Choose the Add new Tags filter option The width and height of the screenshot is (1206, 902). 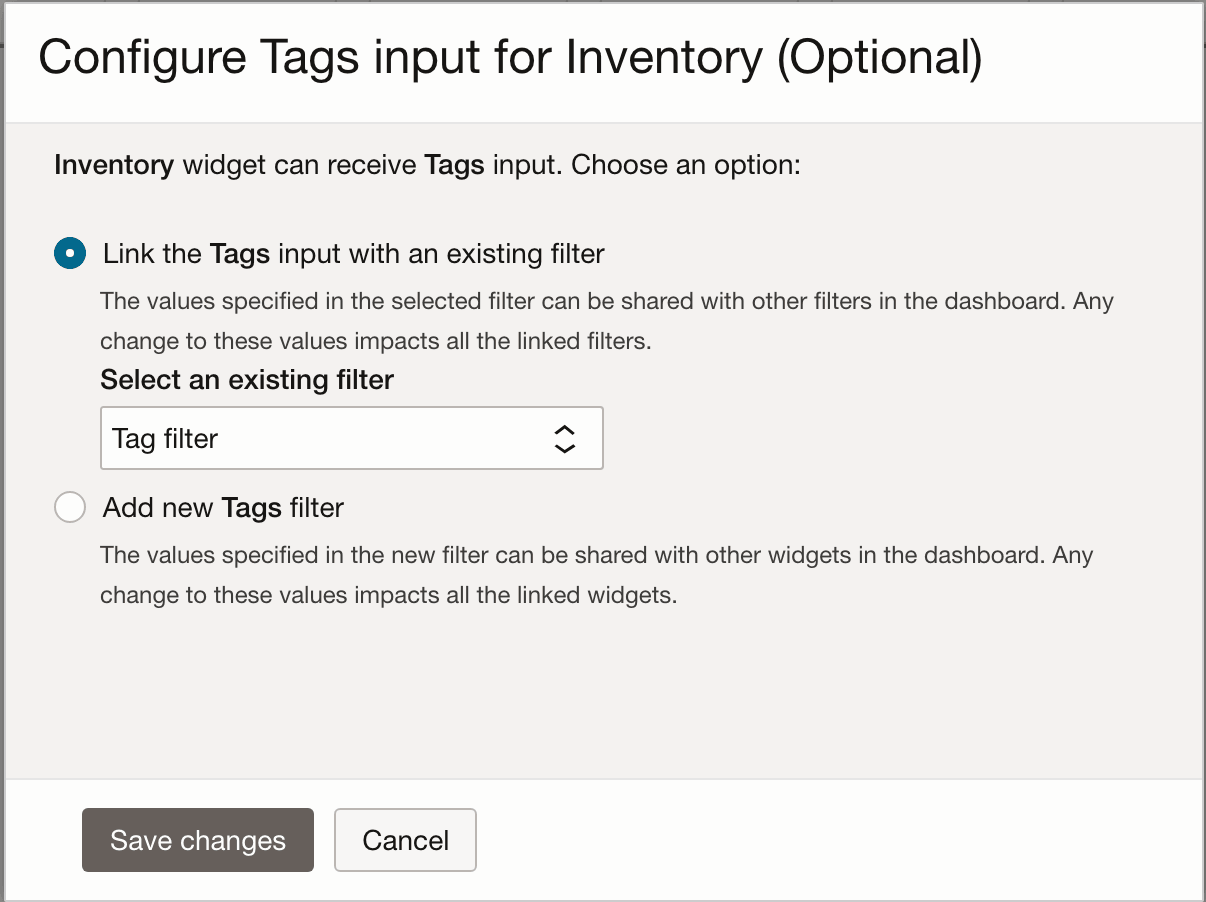pyautogui.click(x=69, y=507)
